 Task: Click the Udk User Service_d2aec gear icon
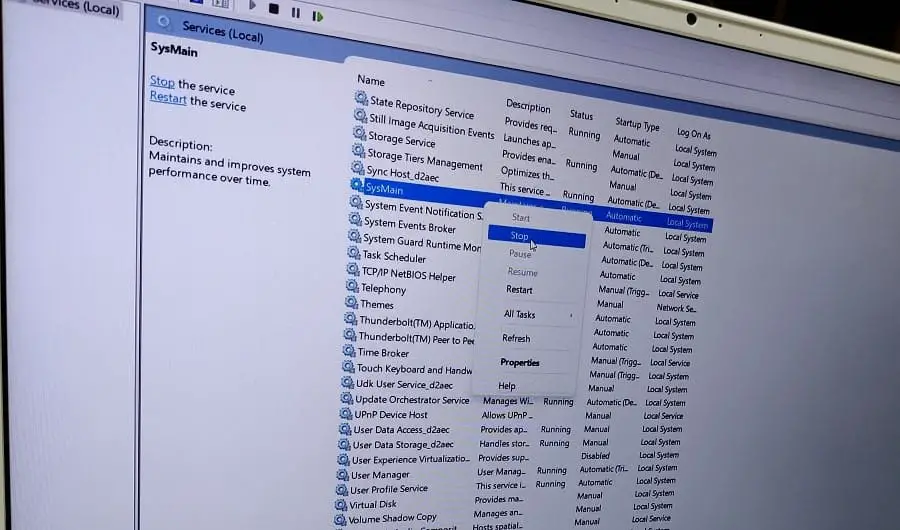tap(347, 382)
